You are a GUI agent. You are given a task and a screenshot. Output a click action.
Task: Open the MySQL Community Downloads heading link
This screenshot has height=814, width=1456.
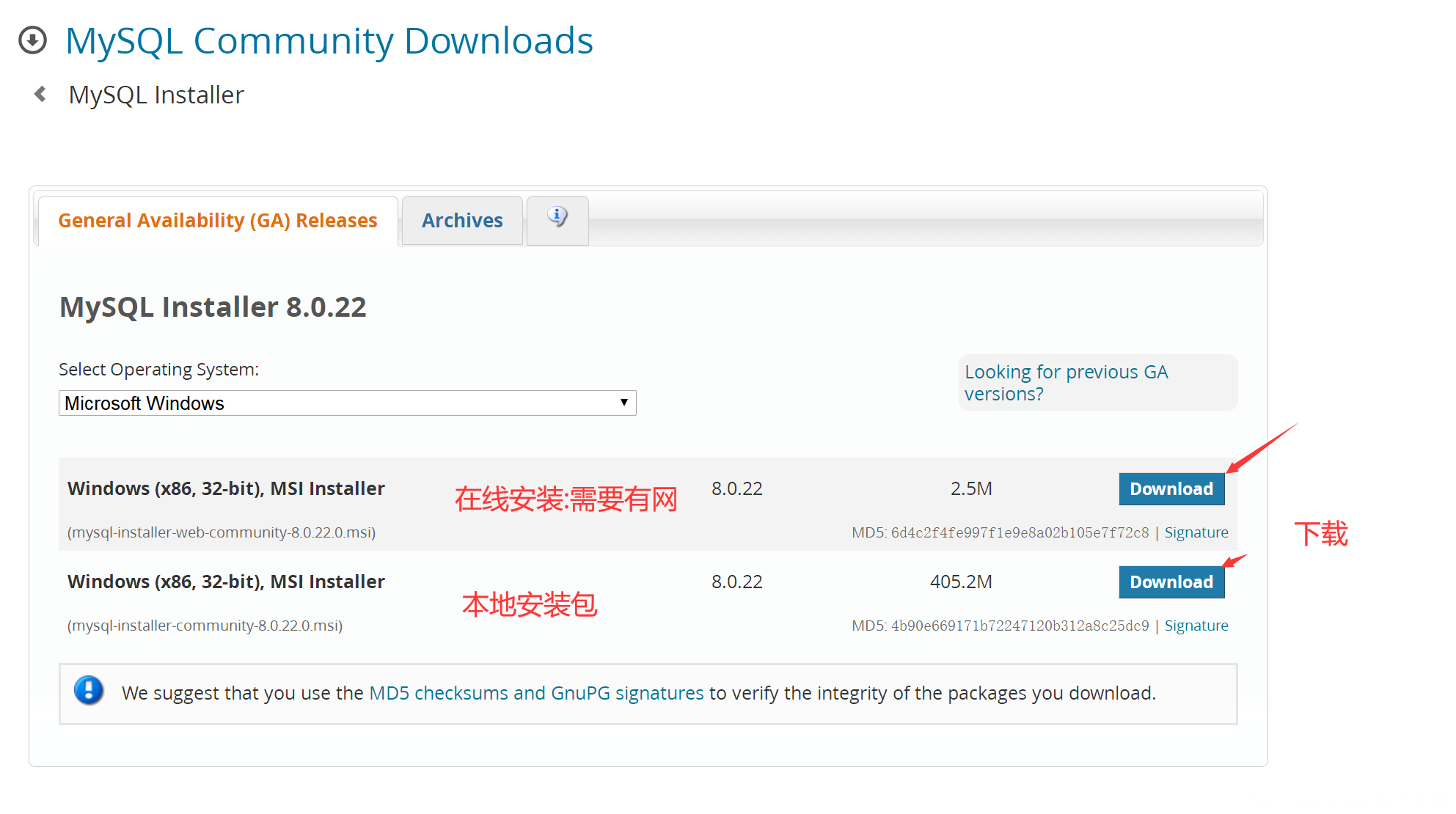(x=329, y=41)
